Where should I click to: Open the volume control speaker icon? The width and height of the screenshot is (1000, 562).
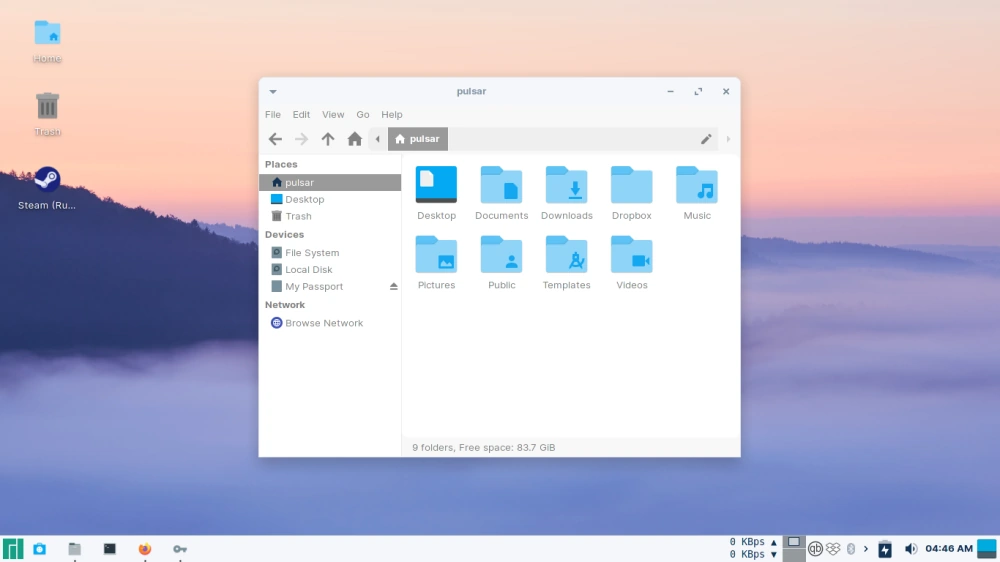(911, 549)
